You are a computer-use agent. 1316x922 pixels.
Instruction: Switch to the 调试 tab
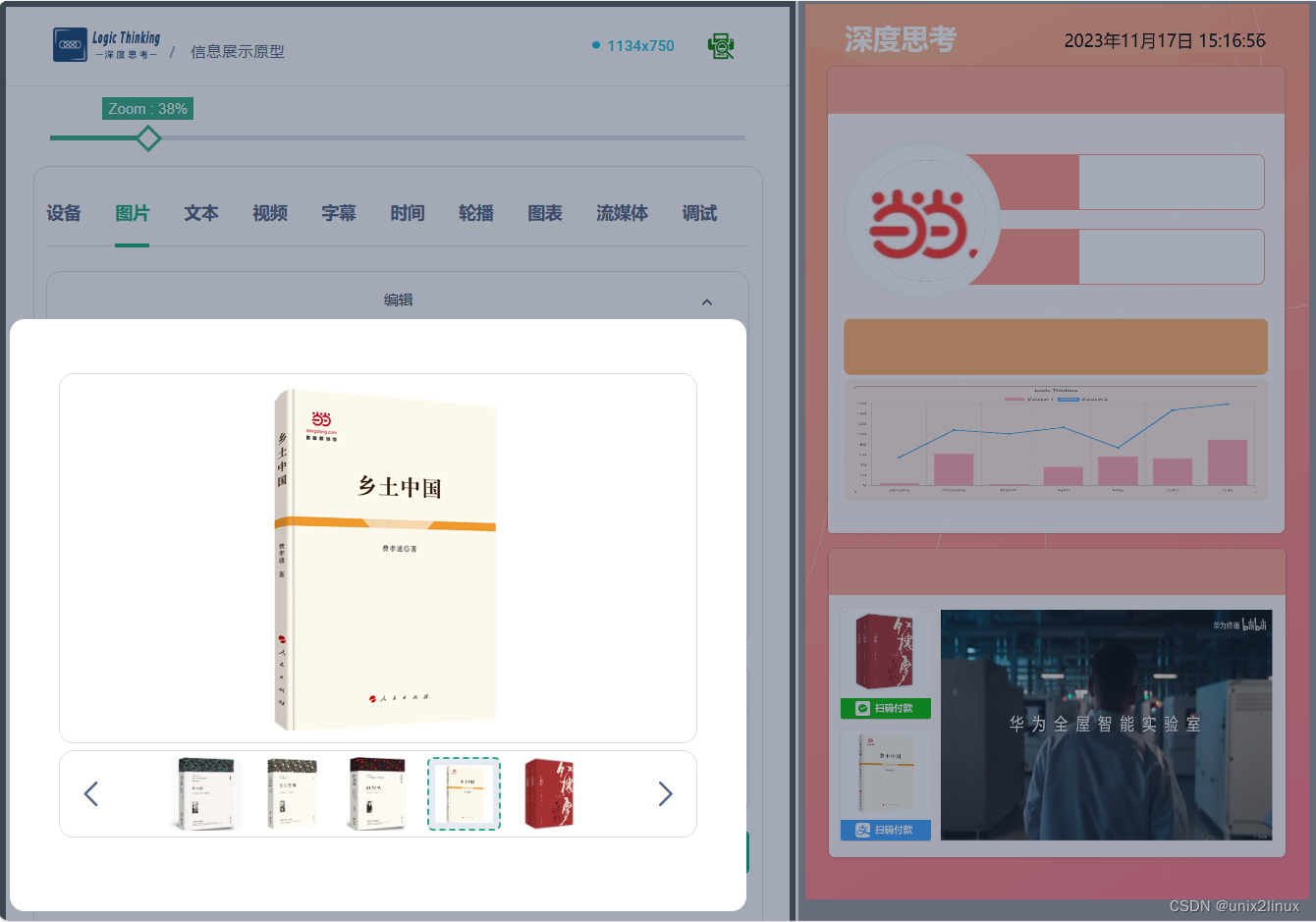click(700, 213)
